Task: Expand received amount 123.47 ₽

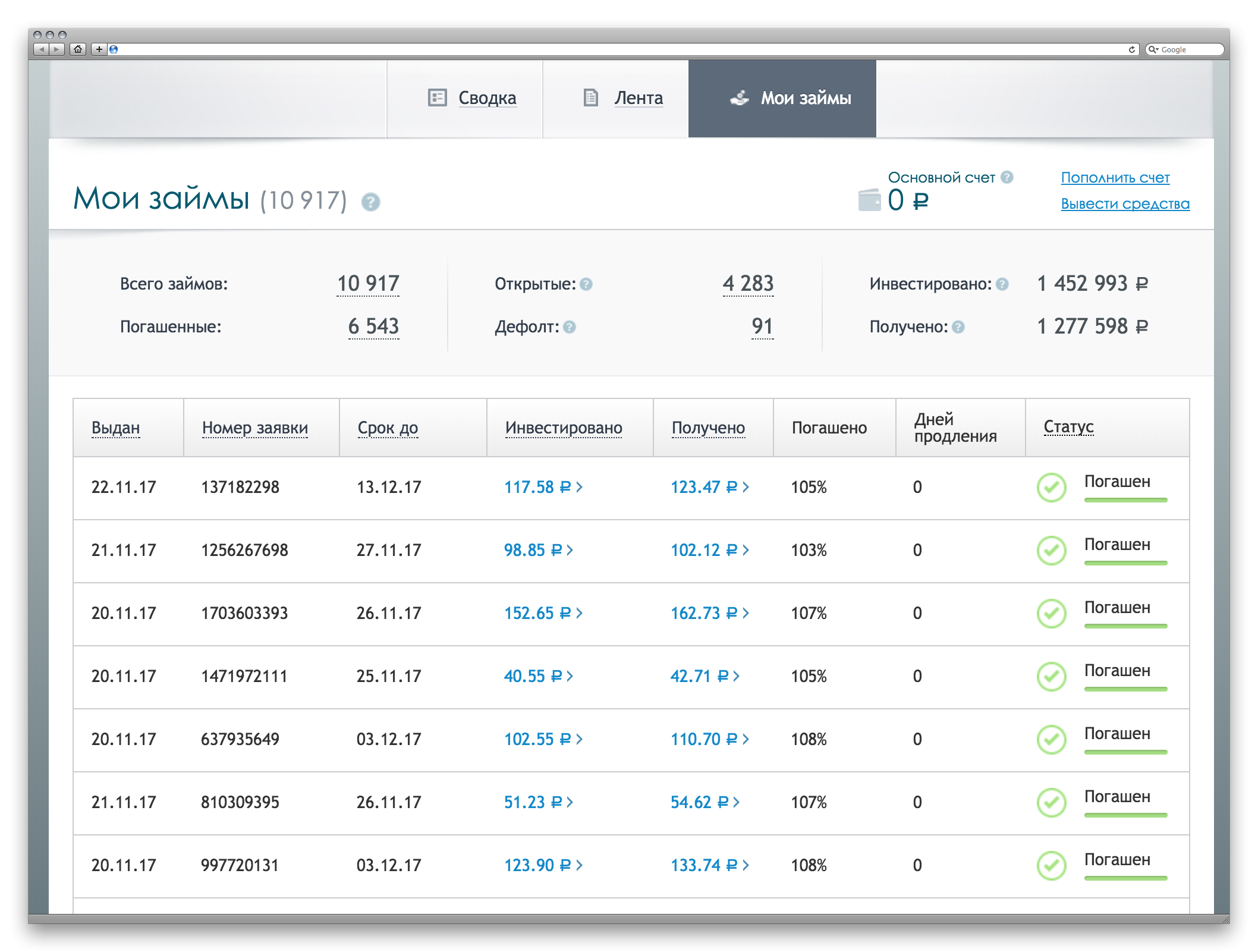Action: tap(709, 487)
